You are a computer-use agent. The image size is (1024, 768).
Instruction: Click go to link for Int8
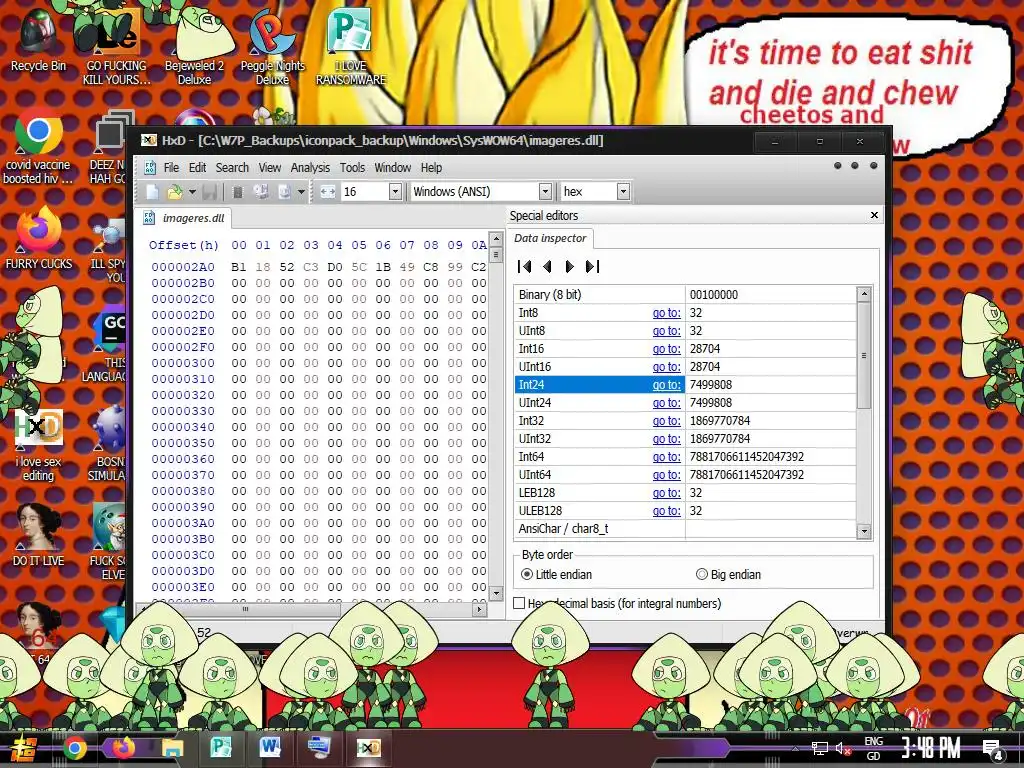click(x=666, y=313)
